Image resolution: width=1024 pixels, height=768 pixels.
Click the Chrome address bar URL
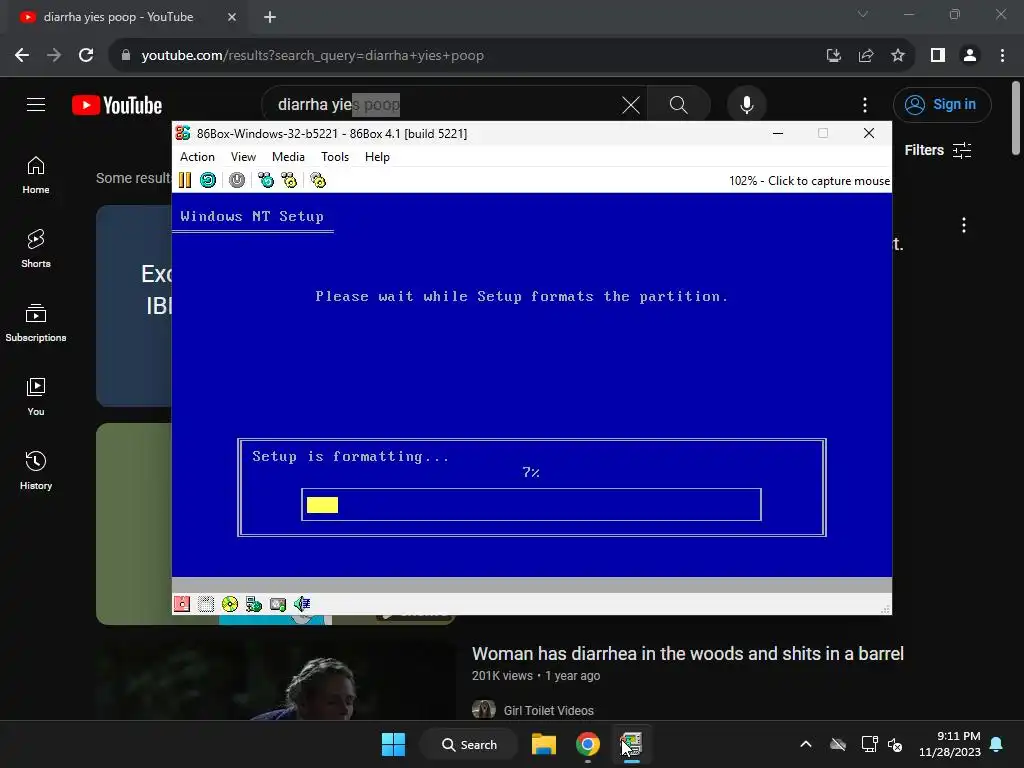312,56
